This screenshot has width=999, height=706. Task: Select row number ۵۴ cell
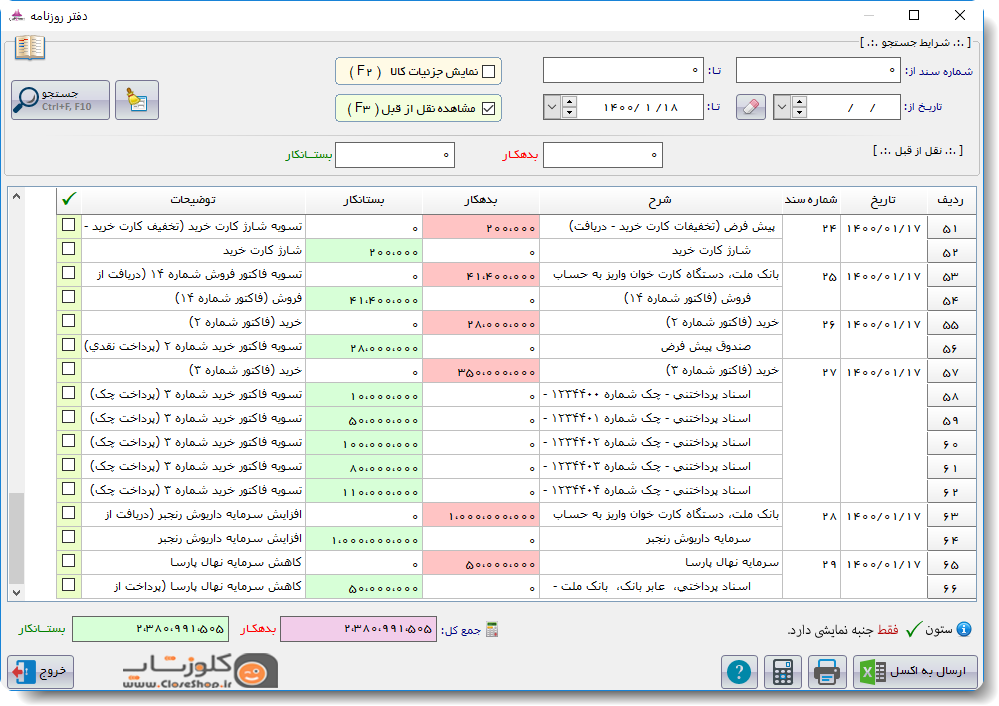tap(951, 299)
